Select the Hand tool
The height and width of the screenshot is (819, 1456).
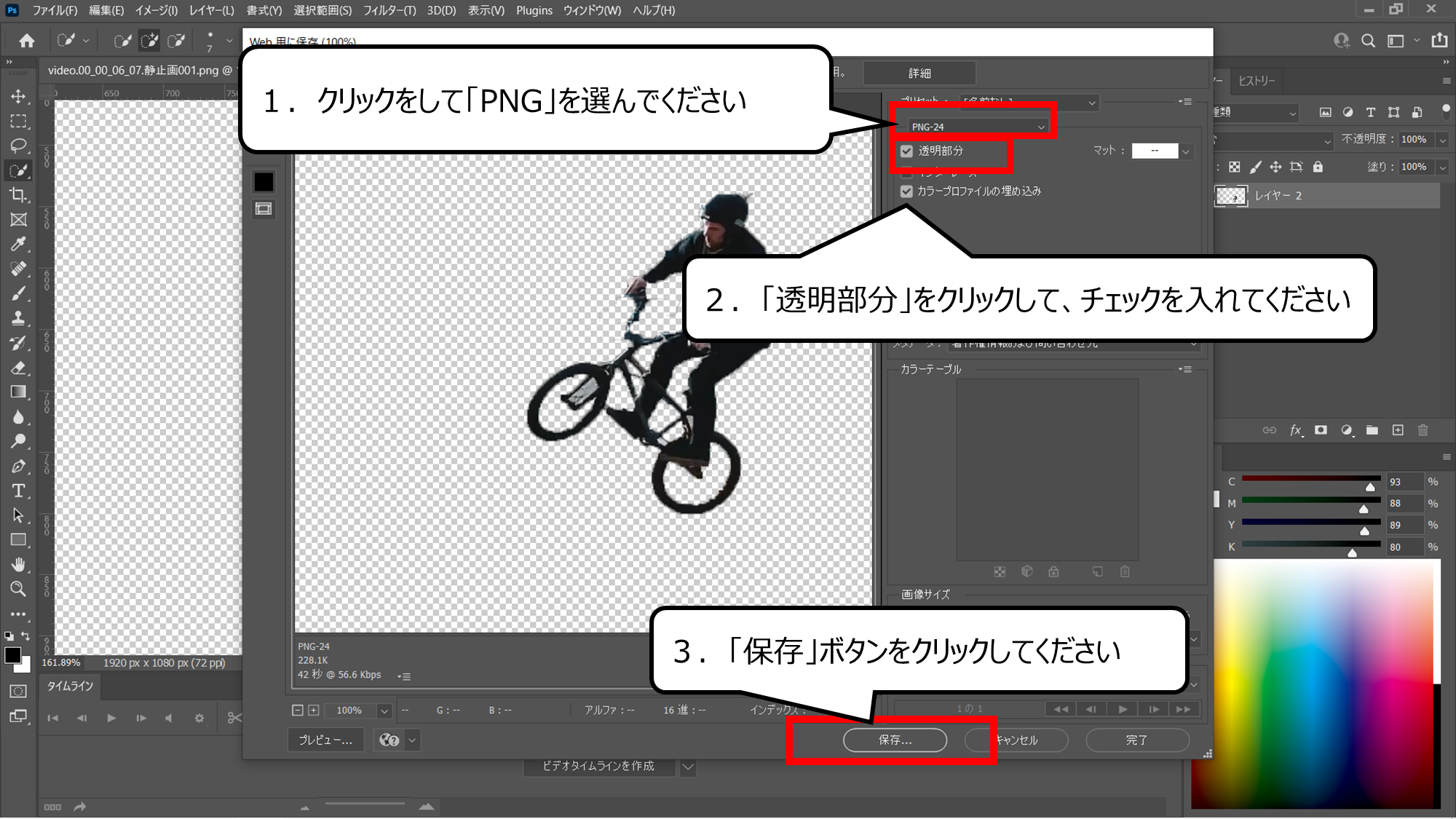(x=19, y=565)
